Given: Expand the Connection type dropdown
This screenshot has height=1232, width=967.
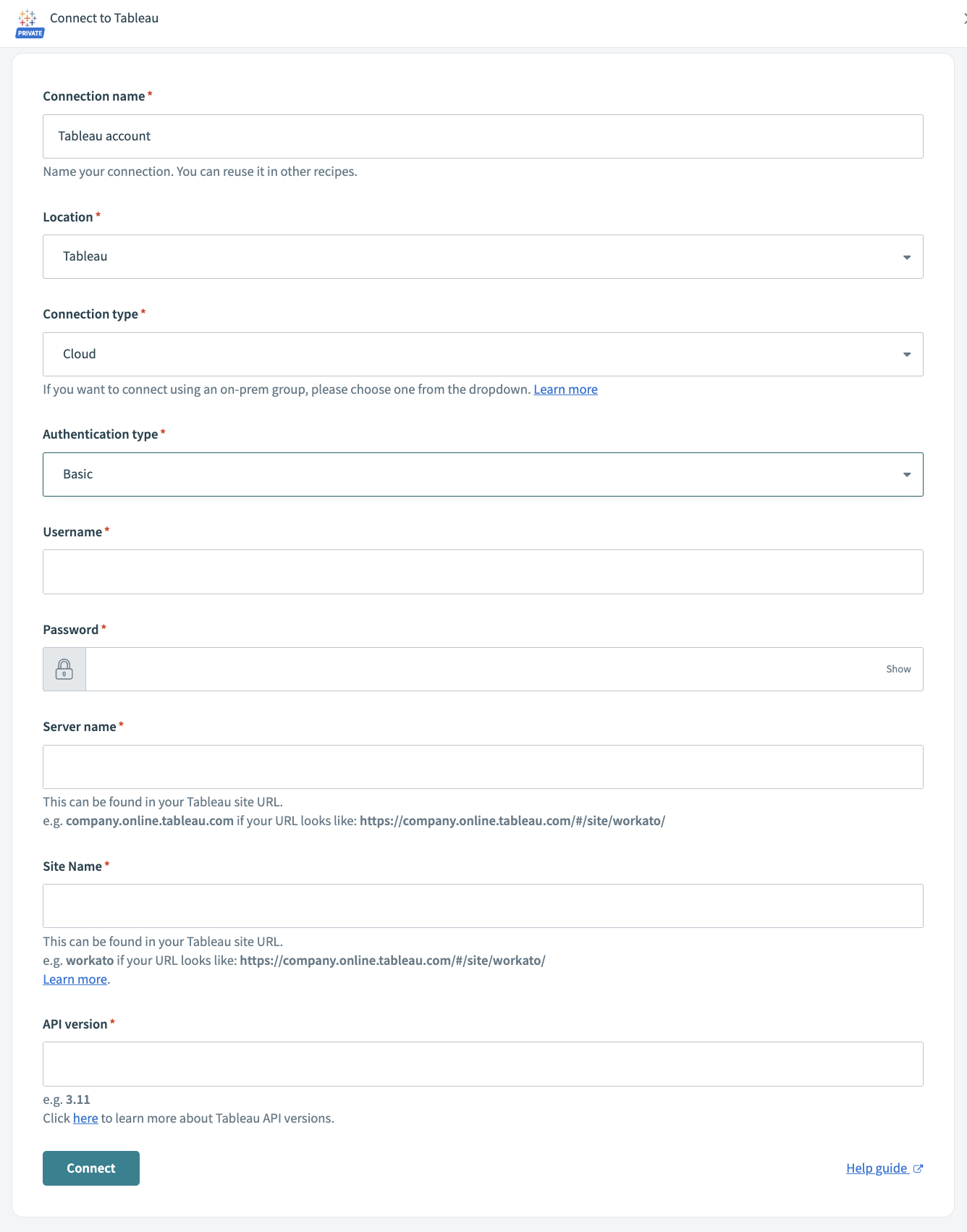Looking at the screenshot, I should pyautogui.click(x=482, y=355).
